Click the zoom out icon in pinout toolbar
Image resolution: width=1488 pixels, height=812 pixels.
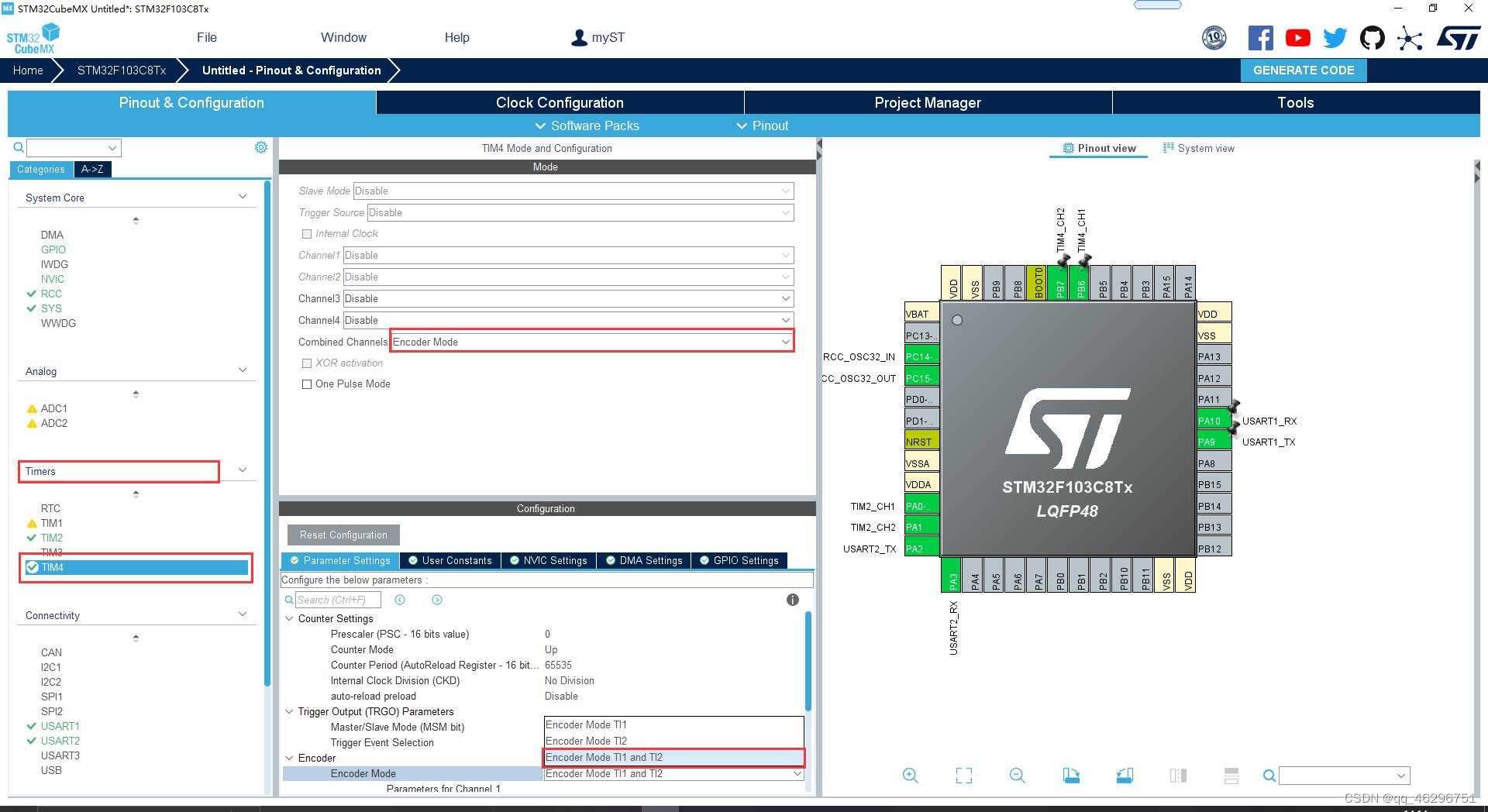pos(1016,775)
